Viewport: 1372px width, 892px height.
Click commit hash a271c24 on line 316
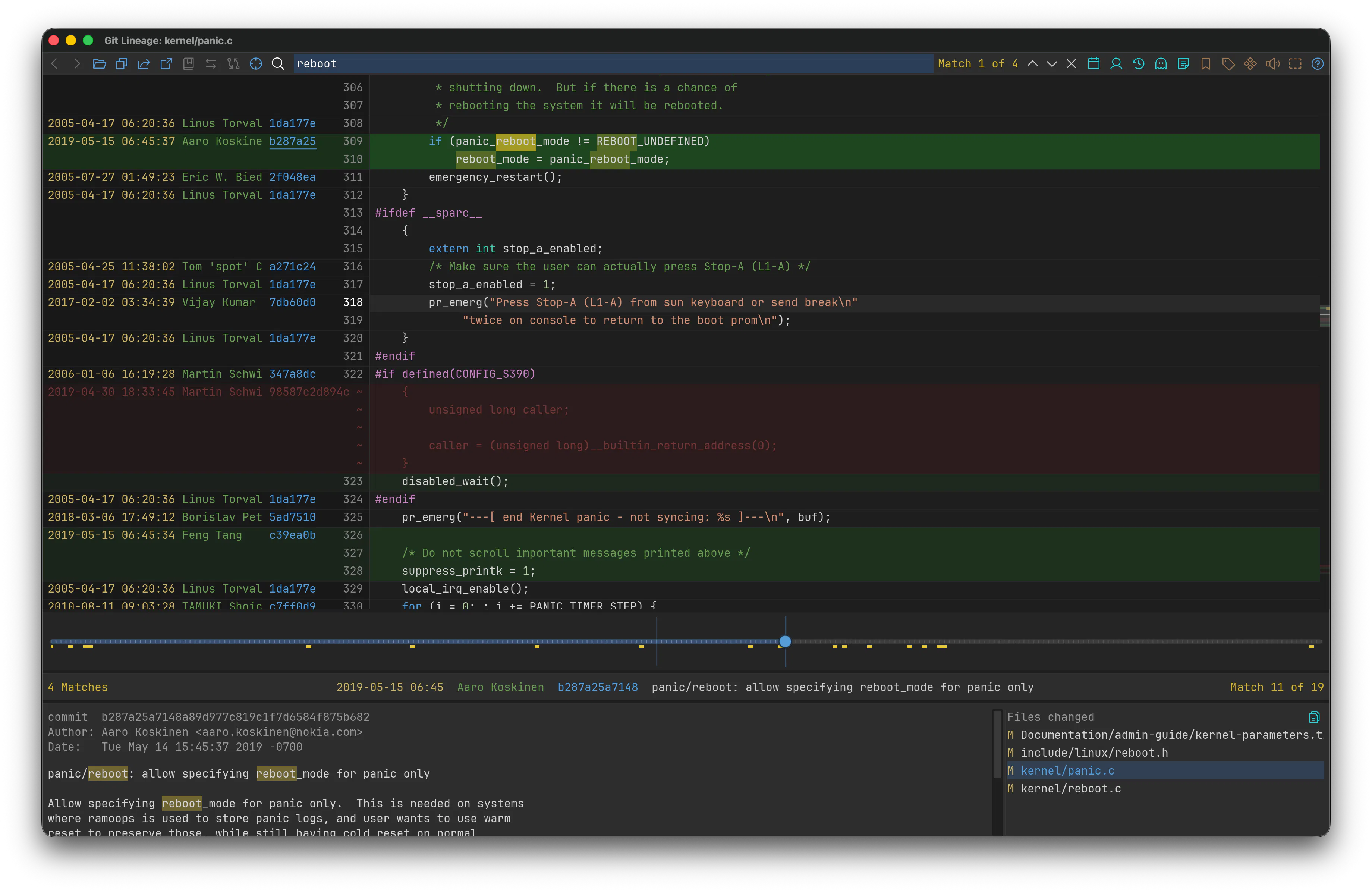coord(292,266)
